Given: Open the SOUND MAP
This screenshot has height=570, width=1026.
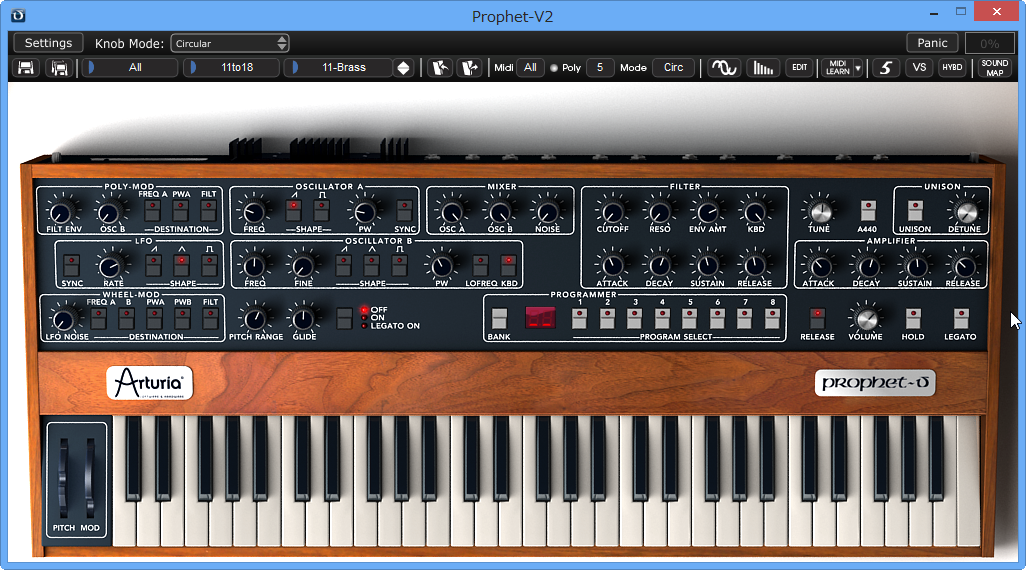Looking at the screenshot, I should 995,67.
